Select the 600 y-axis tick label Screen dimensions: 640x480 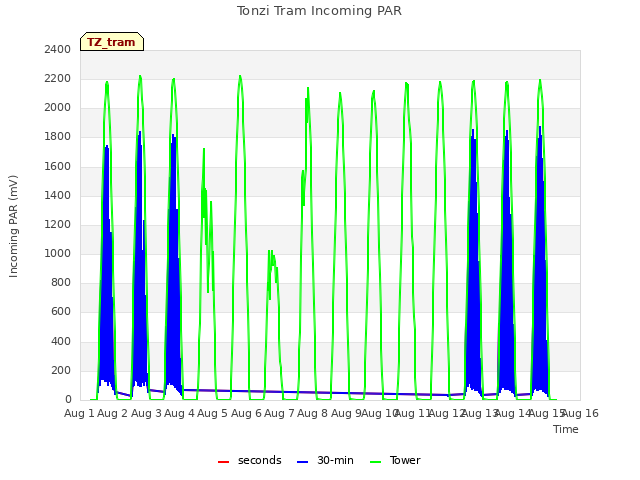click(61, 312)
